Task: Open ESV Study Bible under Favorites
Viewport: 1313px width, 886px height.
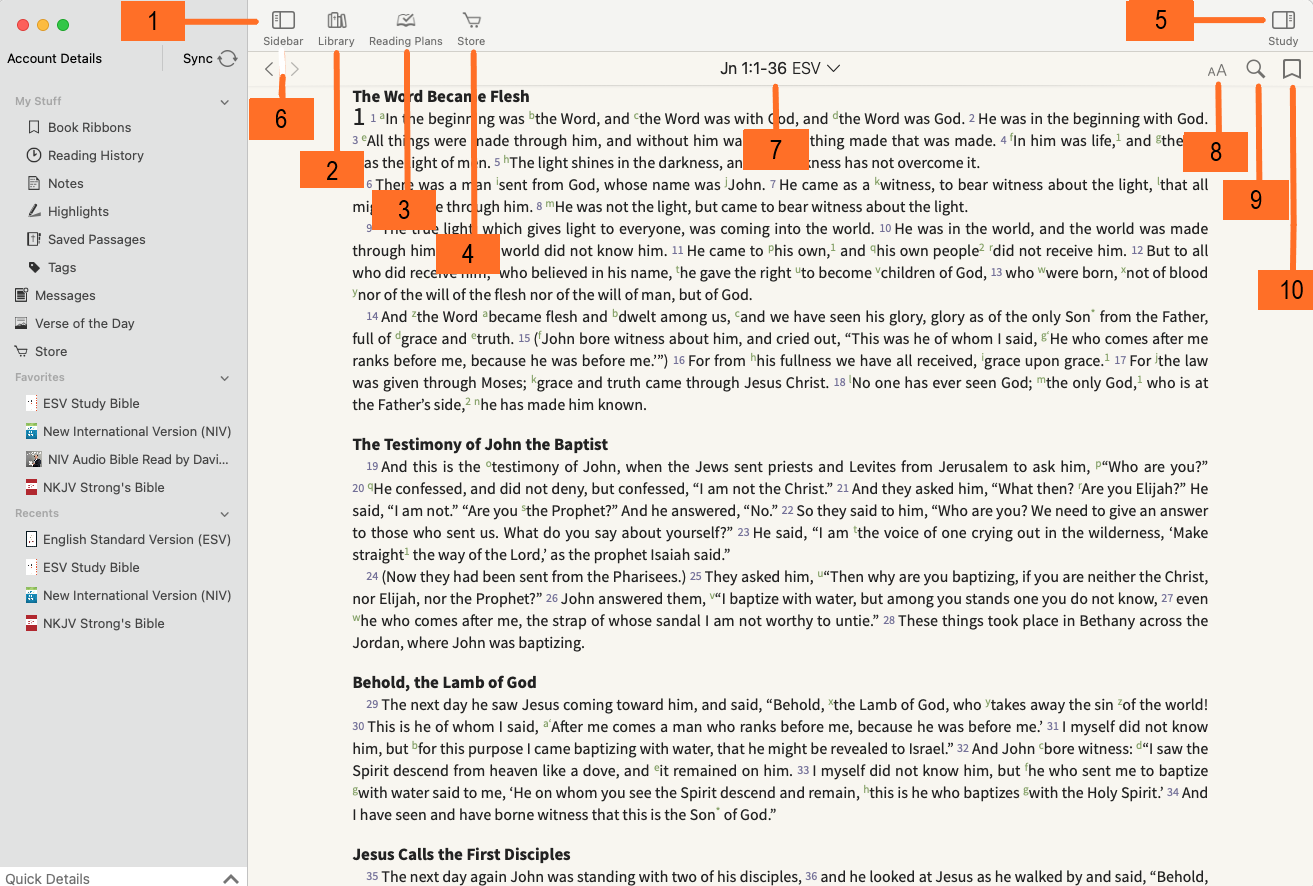Action: click(91, 403)
